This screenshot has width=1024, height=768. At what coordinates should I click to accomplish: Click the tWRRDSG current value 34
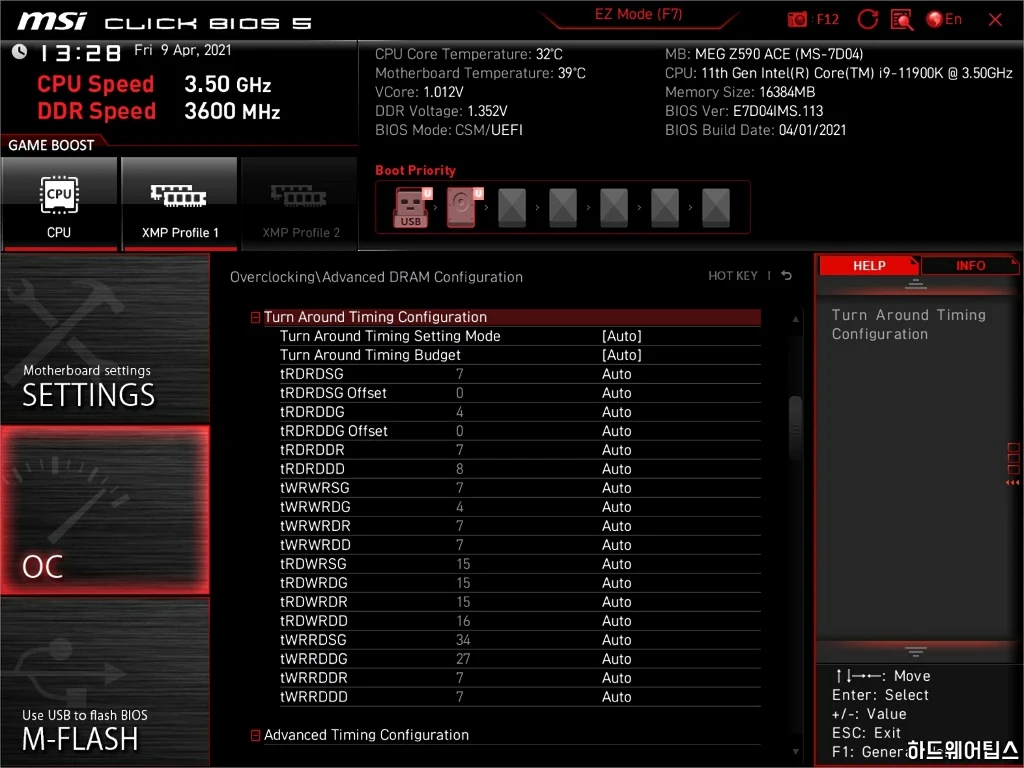point(463,640)
